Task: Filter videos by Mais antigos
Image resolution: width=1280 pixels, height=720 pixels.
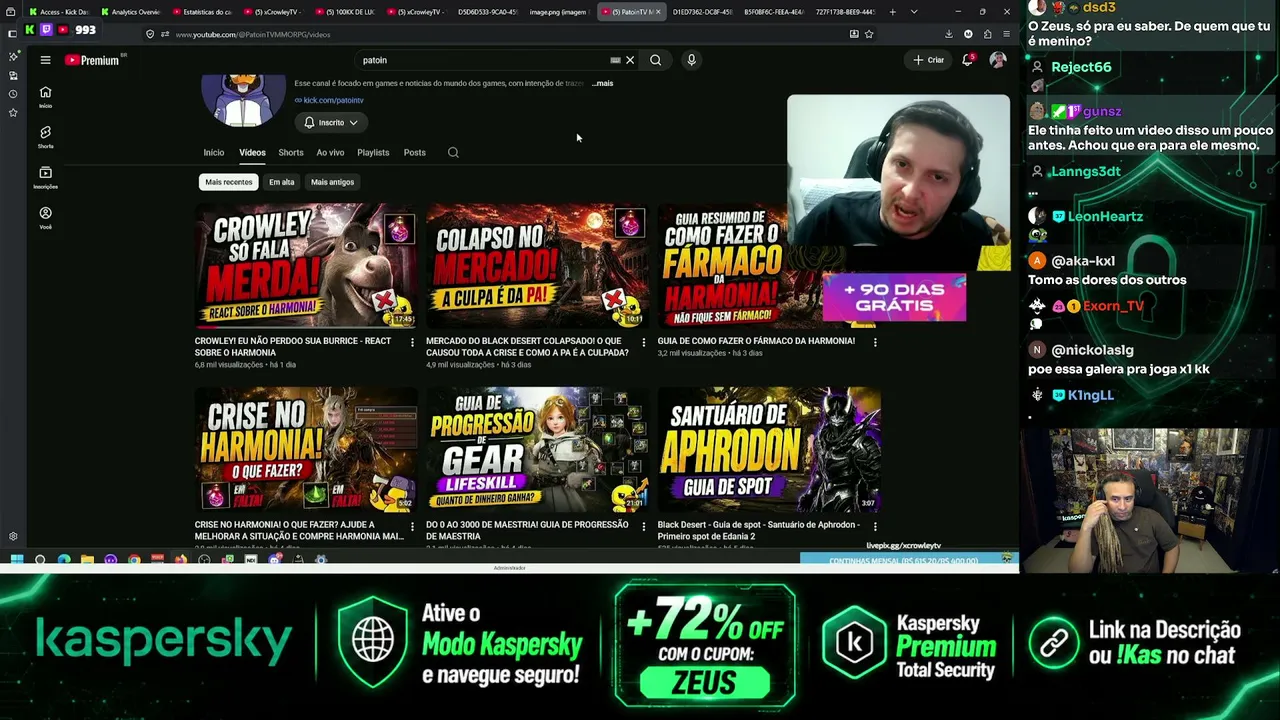Action: click(332, 182)
